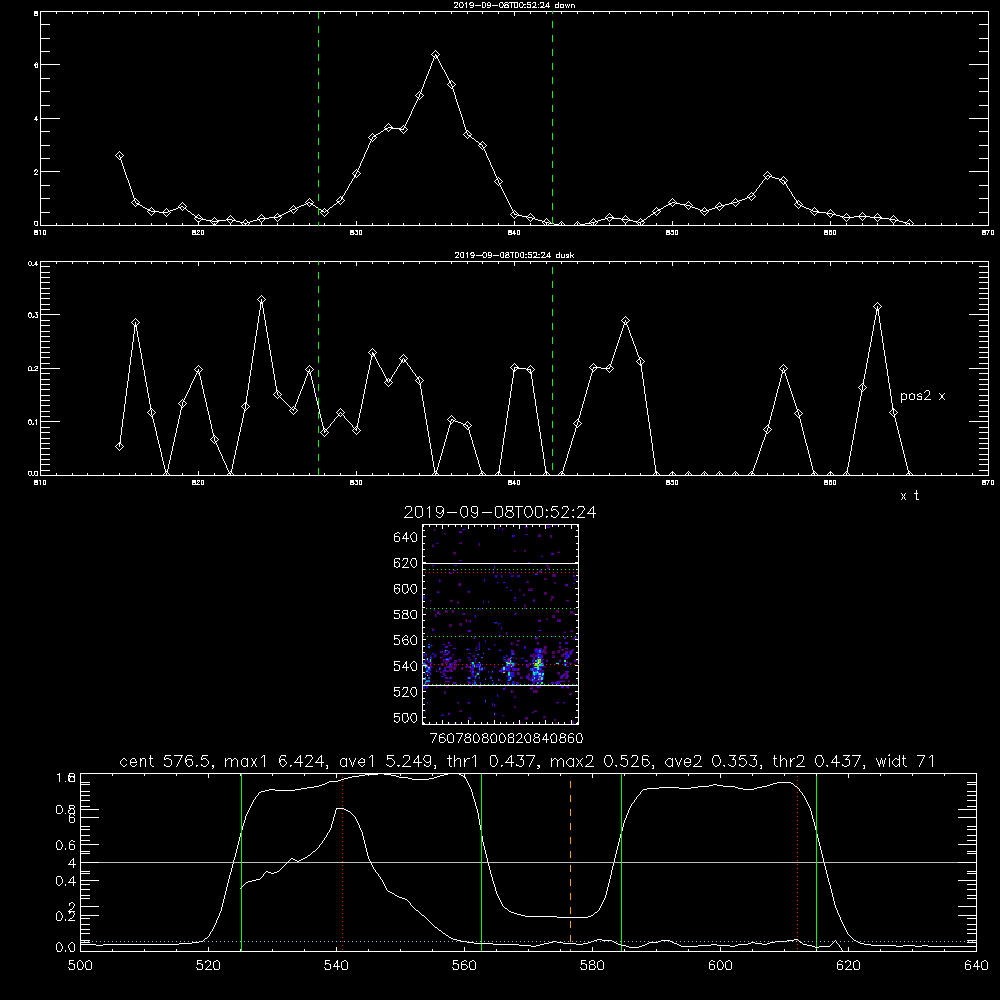Click the dusk plot peak marker near 824
The image size is (1000, 1000).
tap(261, 299)
